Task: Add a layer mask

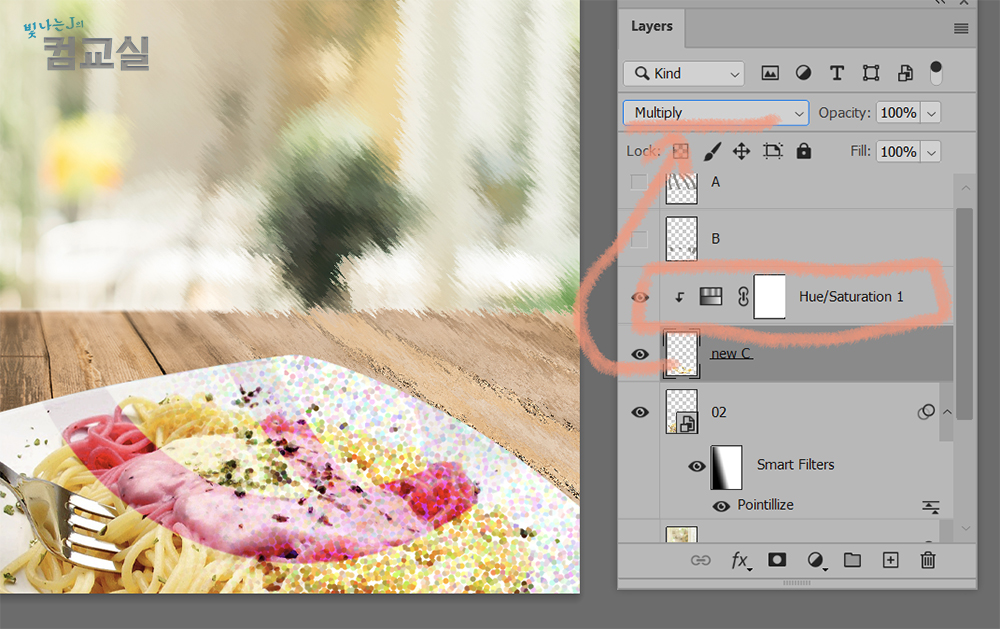Action: click(777, 559)
